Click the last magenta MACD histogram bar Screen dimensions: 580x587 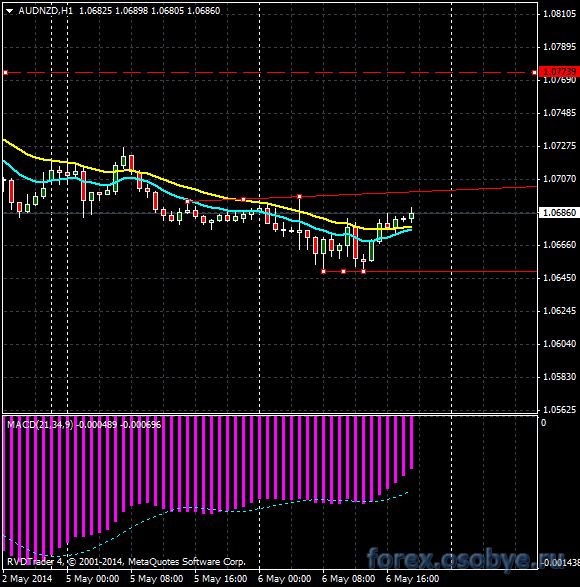[x=412, y=442]
